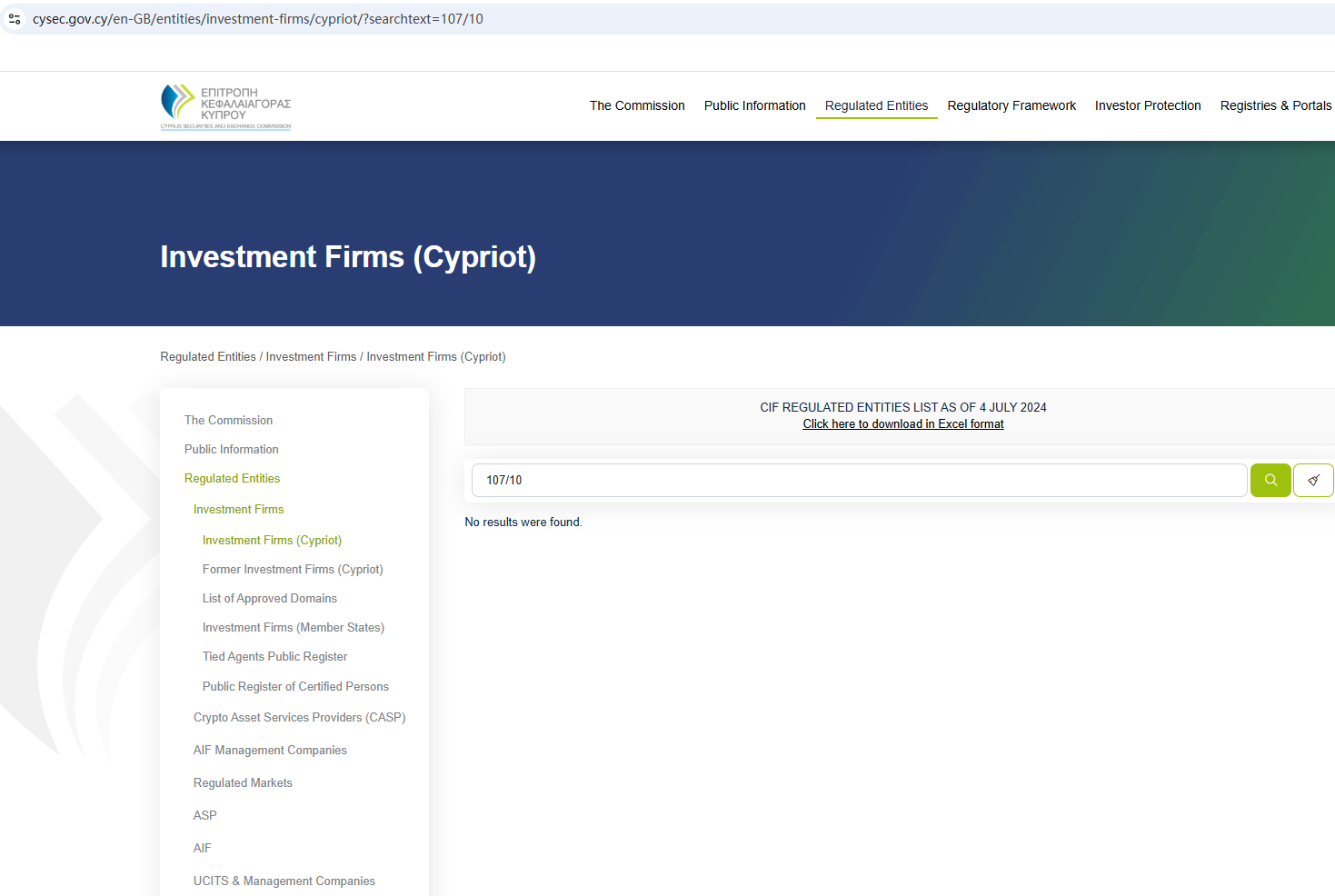Expand Regulated Markets sidebar section

point(243,783)
